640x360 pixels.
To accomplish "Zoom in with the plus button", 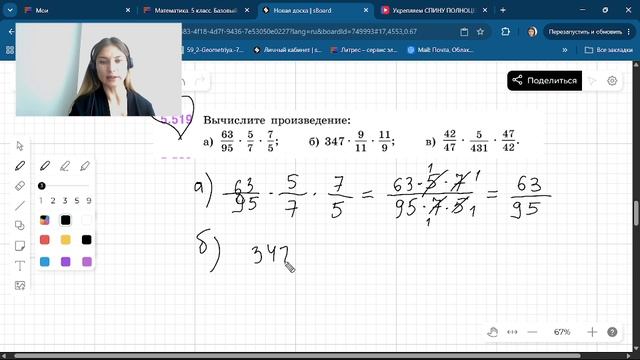I will click(592, 332).
